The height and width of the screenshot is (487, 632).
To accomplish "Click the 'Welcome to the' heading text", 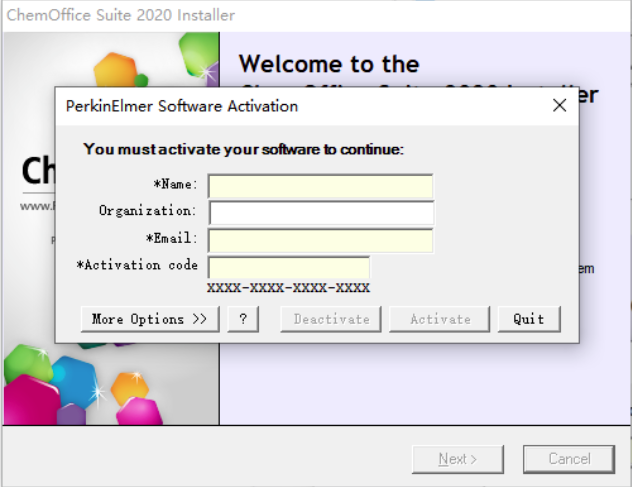I will coord(329,64).
